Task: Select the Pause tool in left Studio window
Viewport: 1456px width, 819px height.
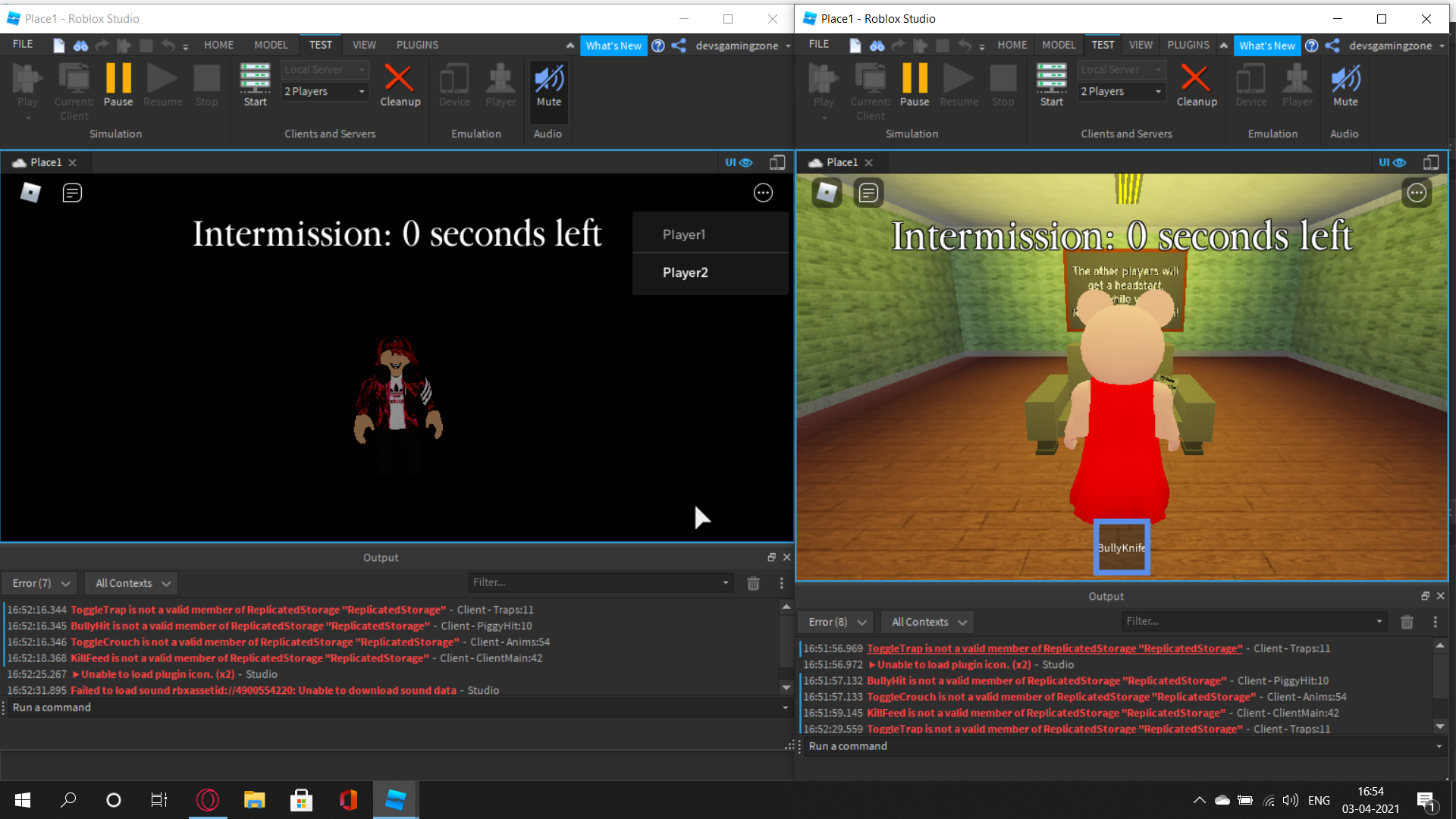Action: (x=118, y=83)
